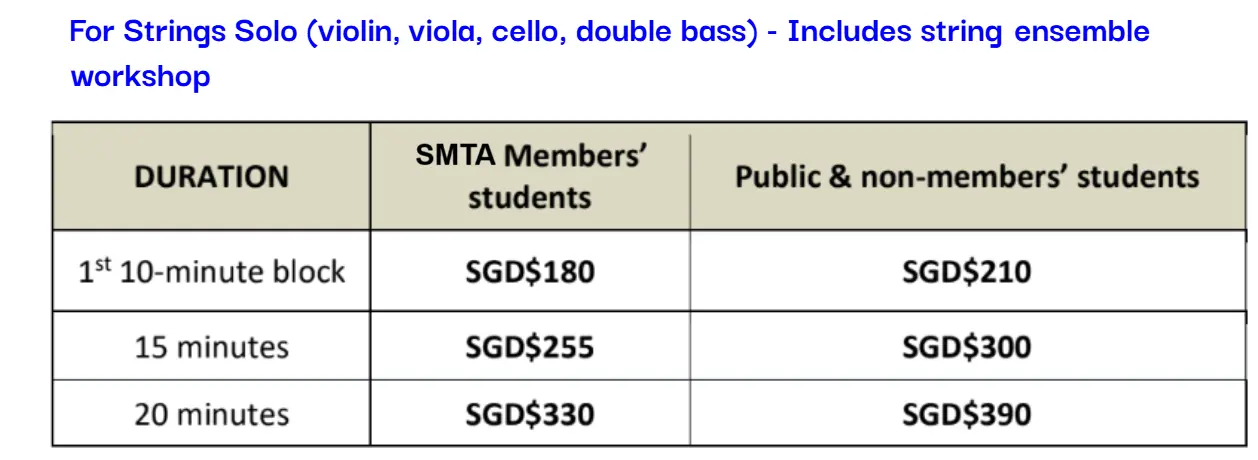The image size is (1258, 460).
Task: Click the word 'minutes' in 15 minutes row
Action: 232,347
